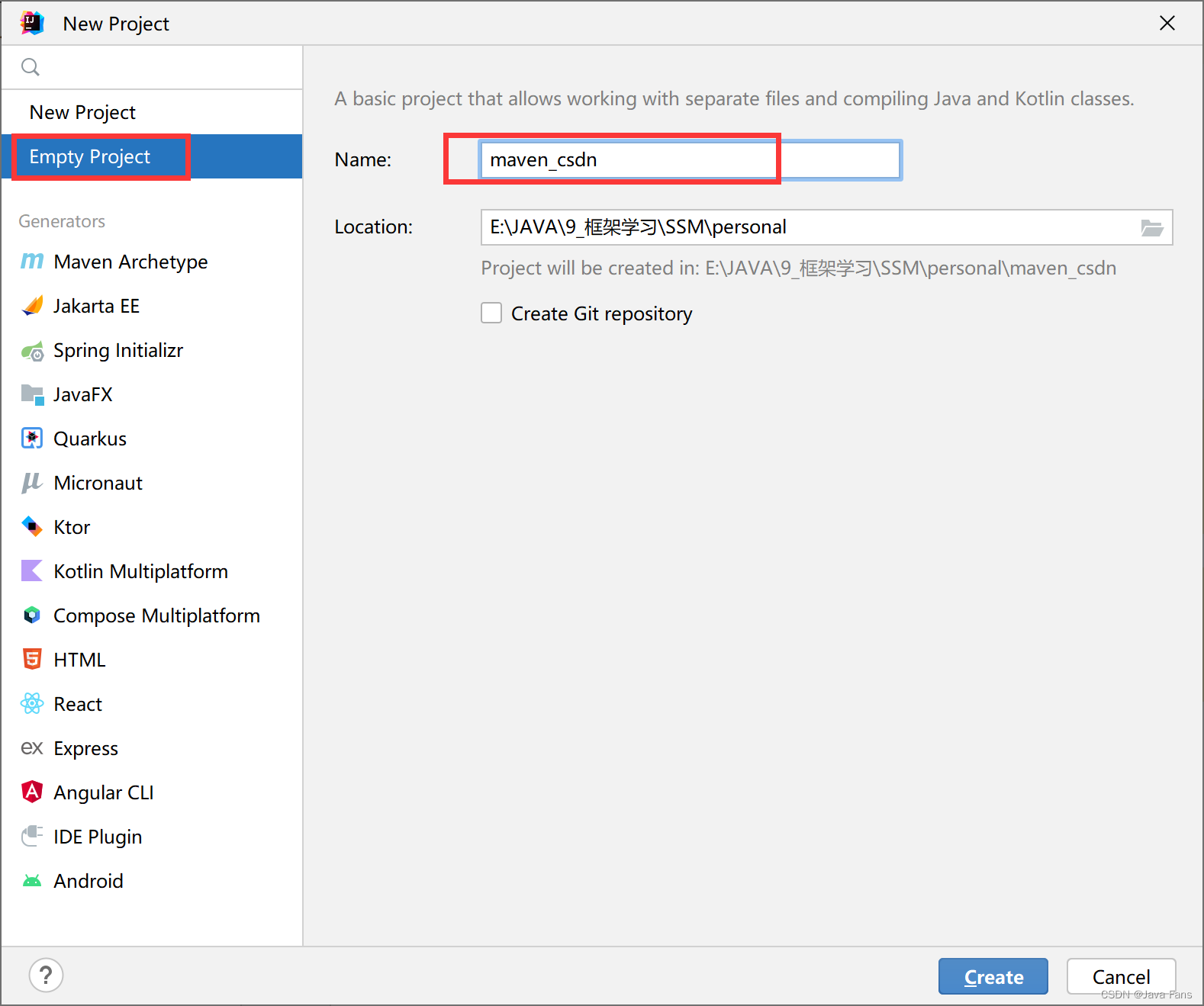Select Ktor label in list
The height and width of the screenshot is (1006, 1204).
(72, 527)
